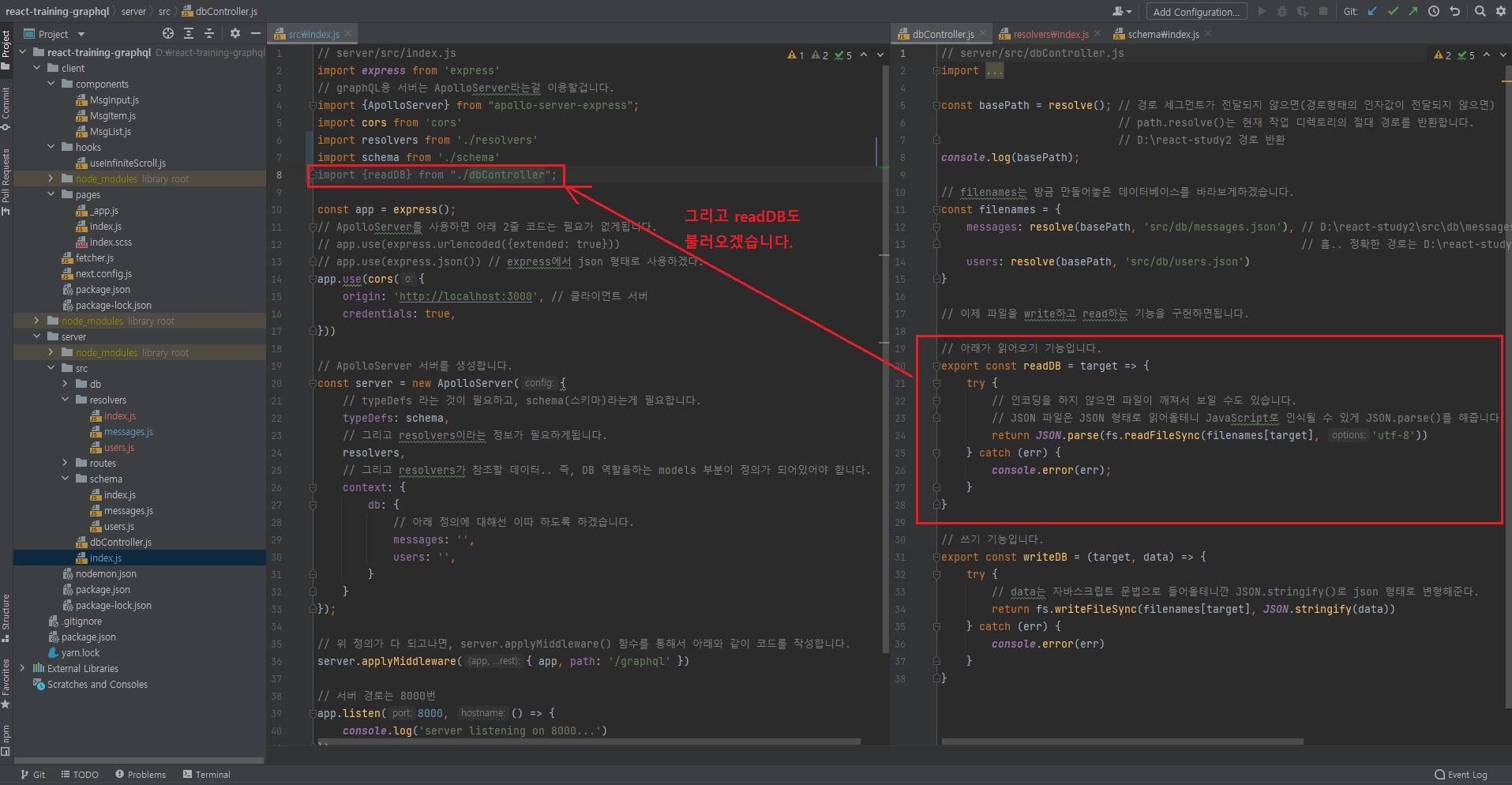Image resolution: width=1512 pixels, height=785 pixels.
Task: Click Add Configuration button
Action: (x=1195, y=12)
